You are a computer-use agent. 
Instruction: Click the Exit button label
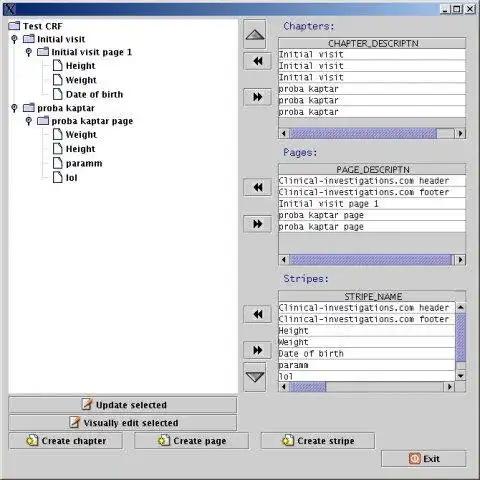(x=432, y=459)
